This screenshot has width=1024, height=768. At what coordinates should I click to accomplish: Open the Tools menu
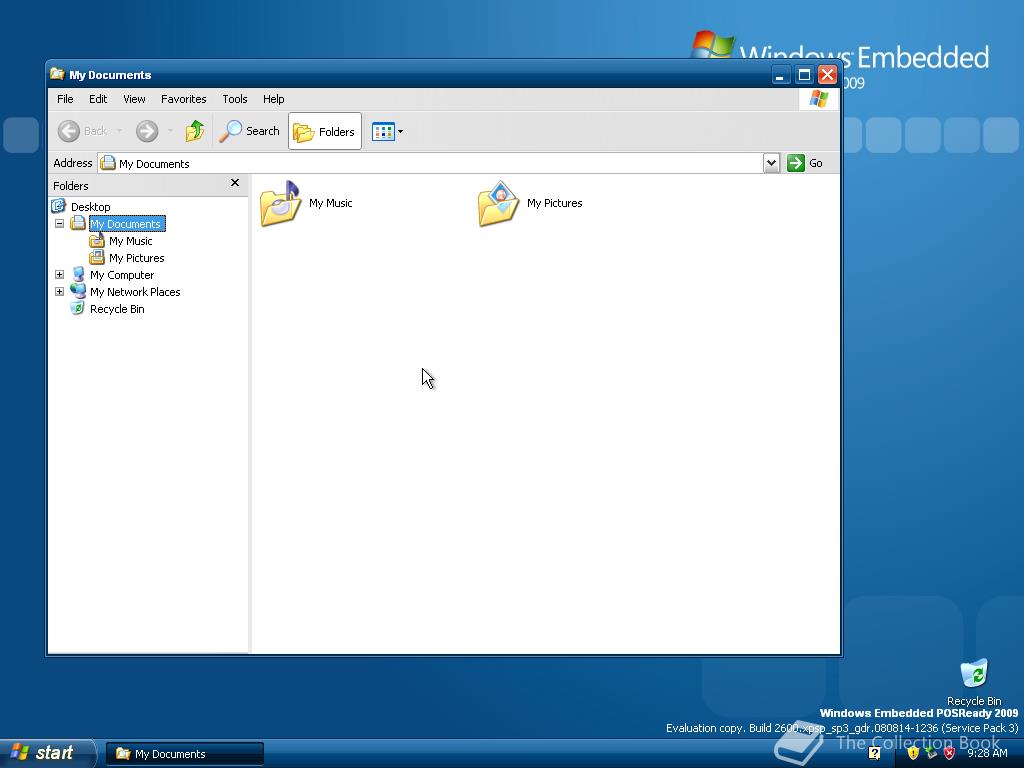click(x=234, y=99)
